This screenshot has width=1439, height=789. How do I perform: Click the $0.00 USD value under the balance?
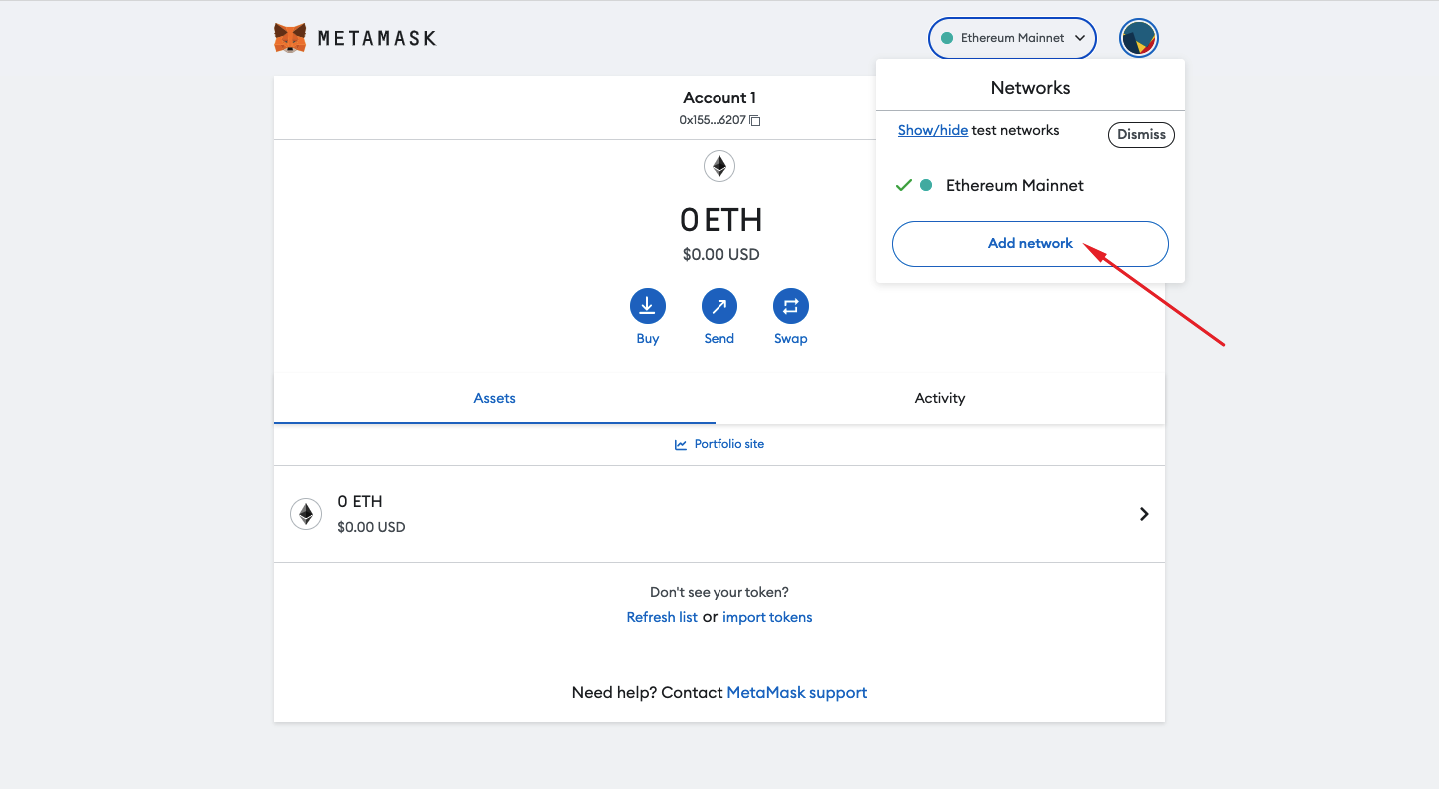[x=721, y=254]
